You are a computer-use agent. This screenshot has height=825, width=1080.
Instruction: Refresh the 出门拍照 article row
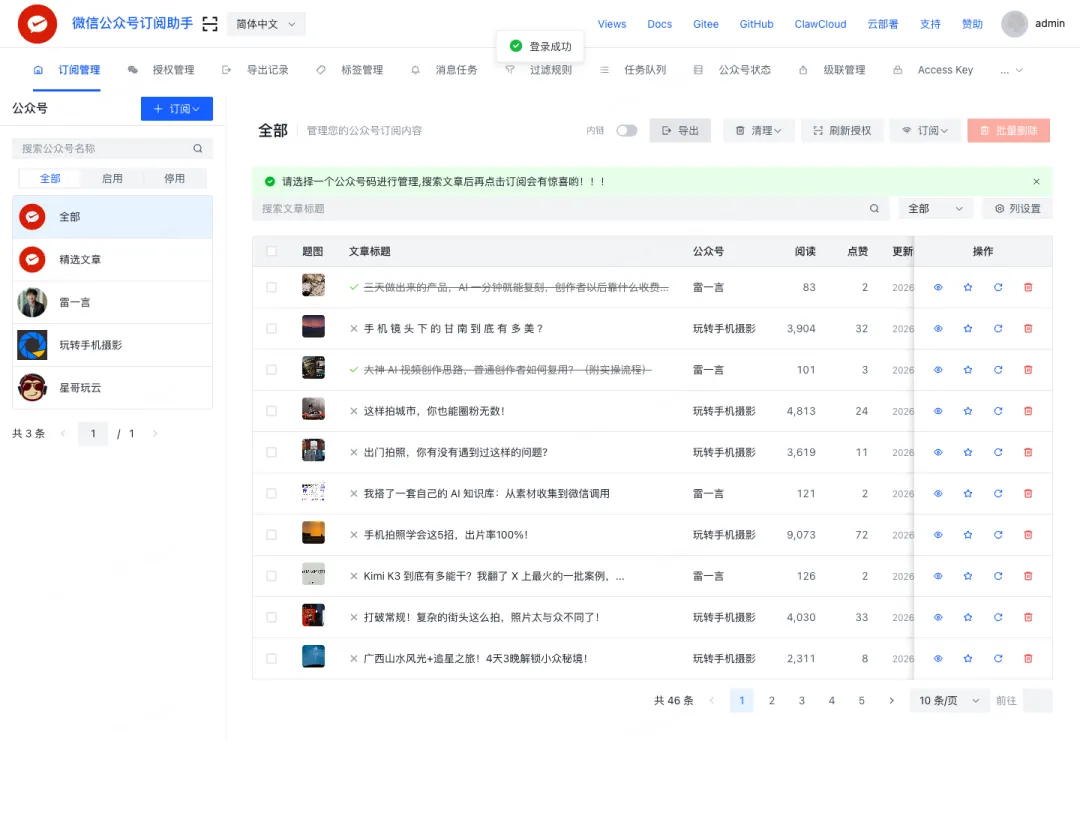998,452
